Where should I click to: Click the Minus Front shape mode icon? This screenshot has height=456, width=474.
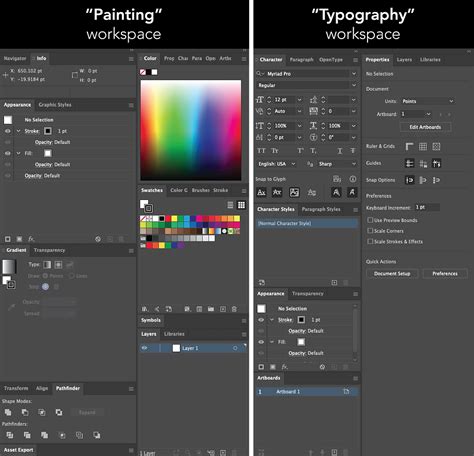25,412
